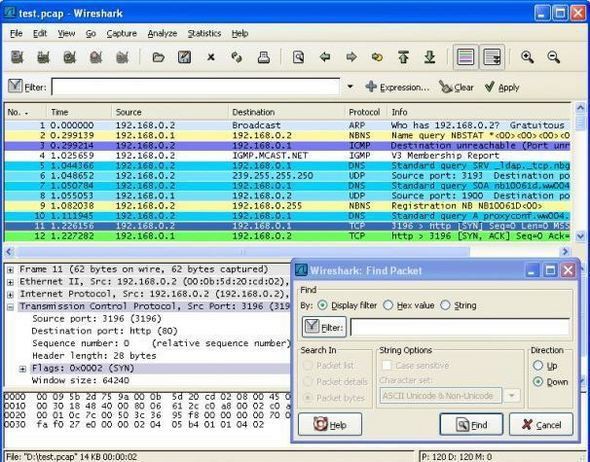The width and height of the screenshot is (590, 462).
Task: Sort packets by No. column header
Action: tap(25, 112)
